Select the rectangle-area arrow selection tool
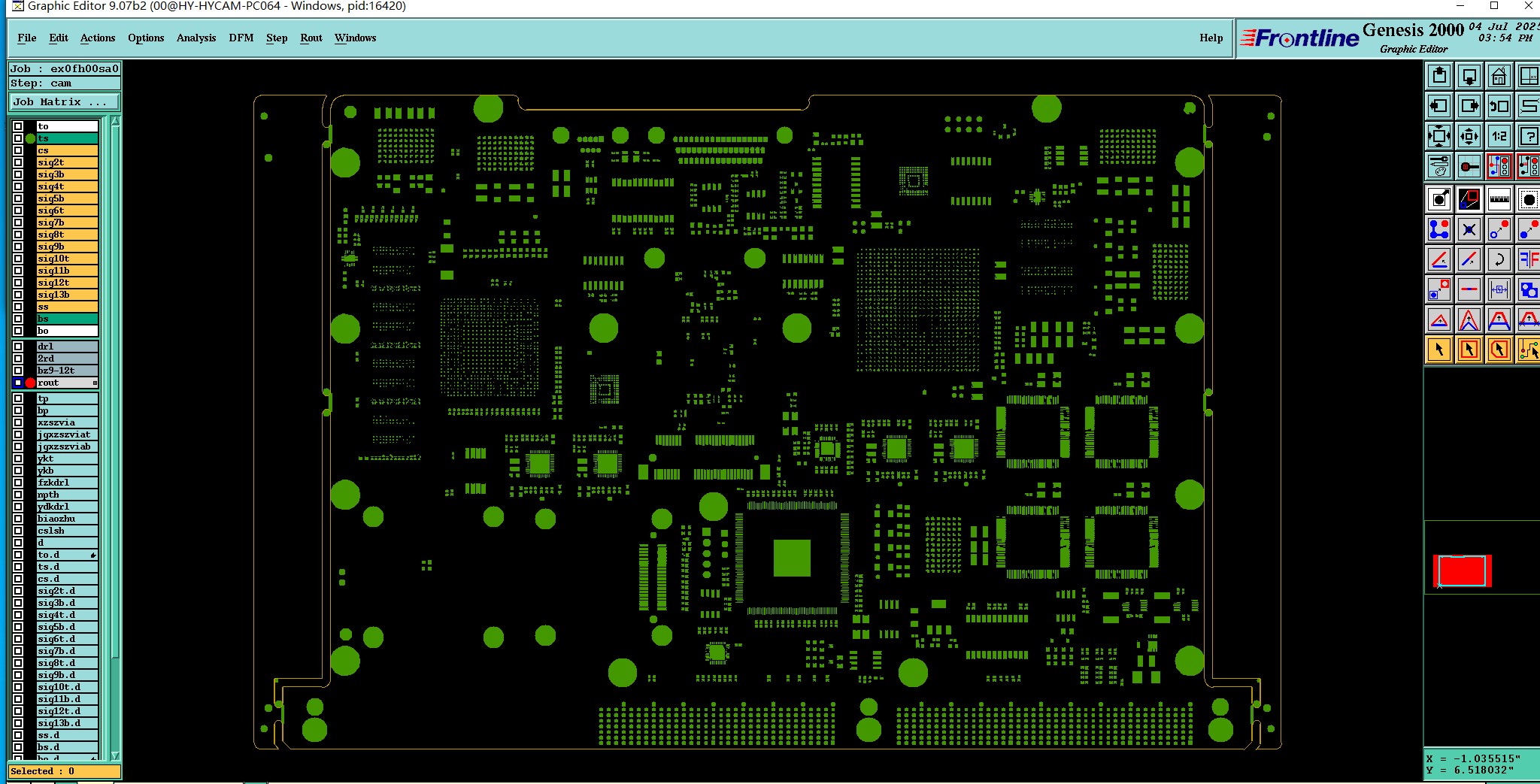This screenshot has height=784, width=1540. (x=1469, y=350)
